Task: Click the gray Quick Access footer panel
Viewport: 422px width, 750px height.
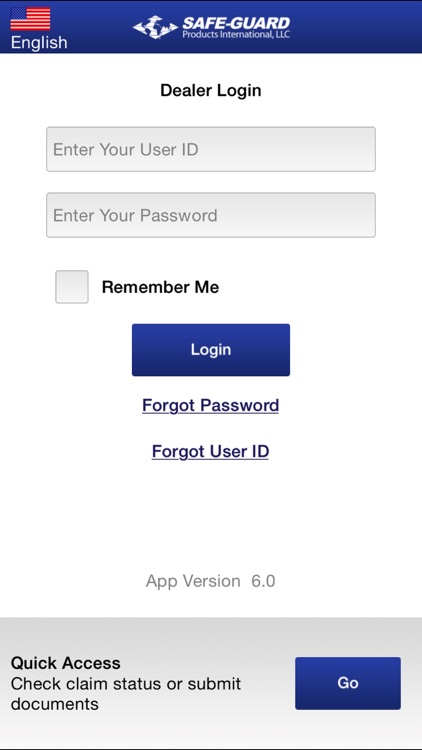Action: 211,683
